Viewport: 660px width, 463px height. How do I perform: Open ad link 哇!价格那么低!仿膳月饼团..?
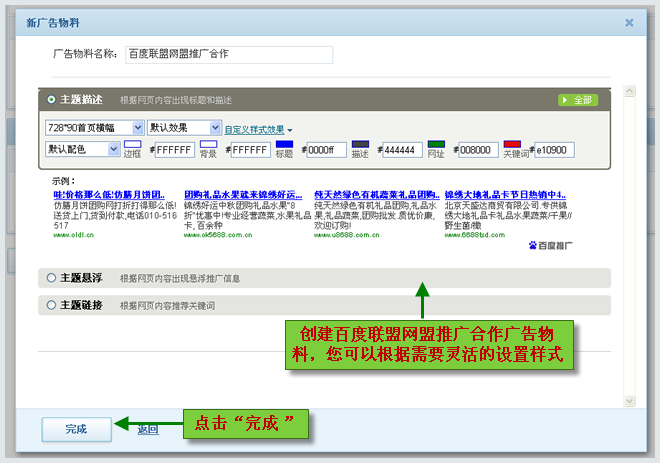coord(109,195)
